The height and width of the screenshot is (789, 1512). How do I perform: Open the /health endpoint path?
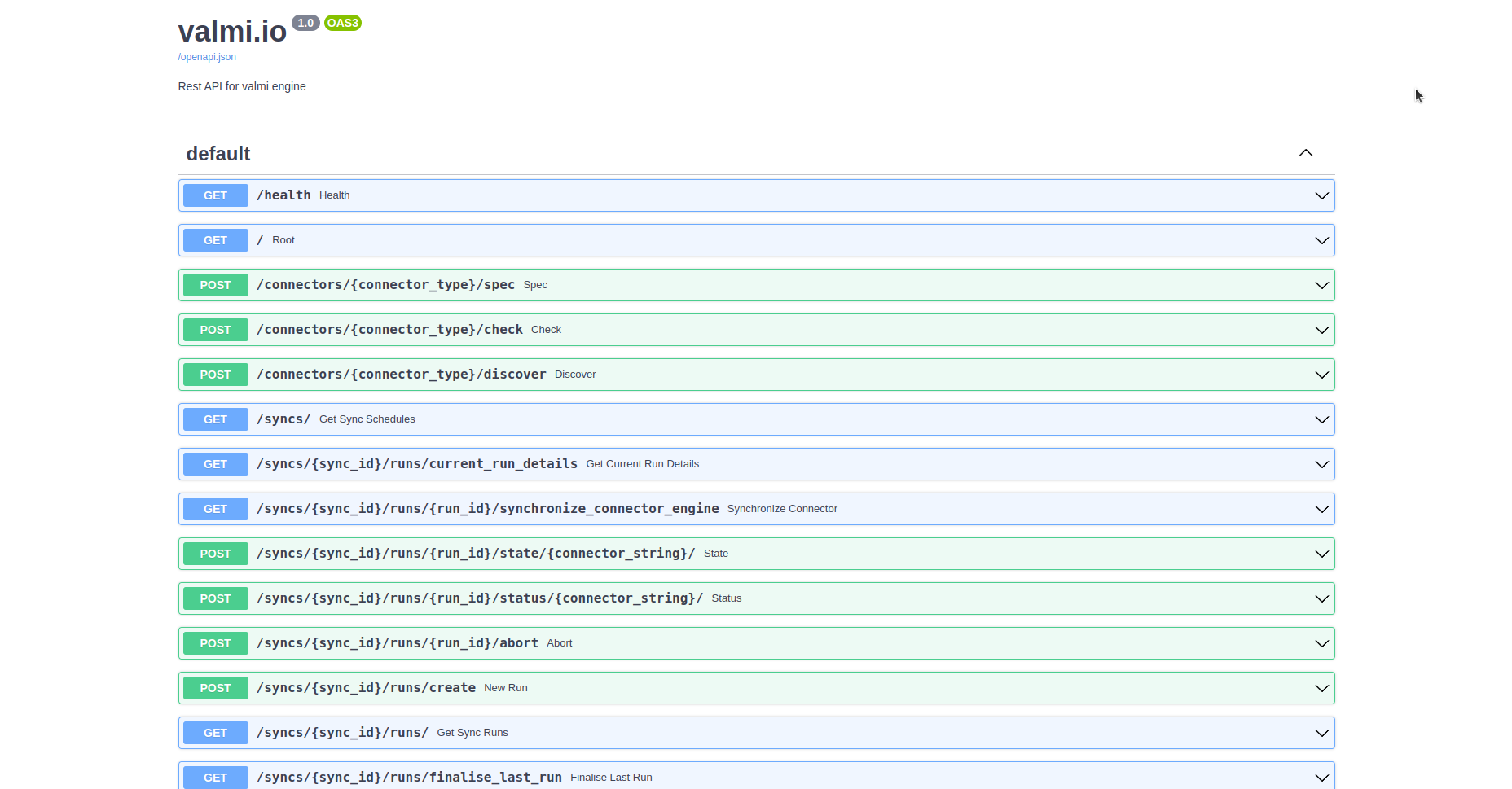click(283, 195)
